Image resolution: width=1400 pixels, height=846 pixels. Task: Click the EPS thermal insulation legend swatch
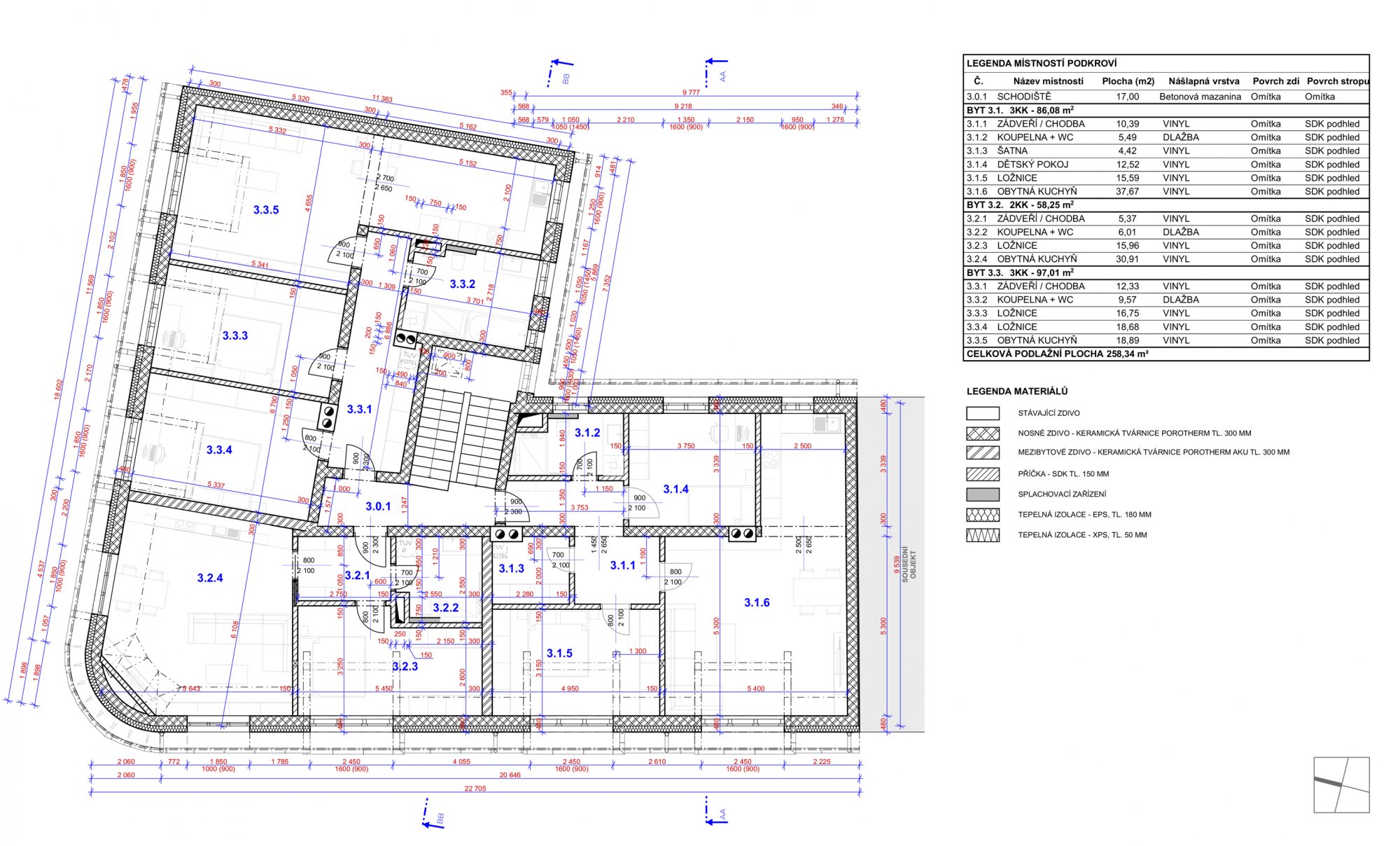(982, 515)
